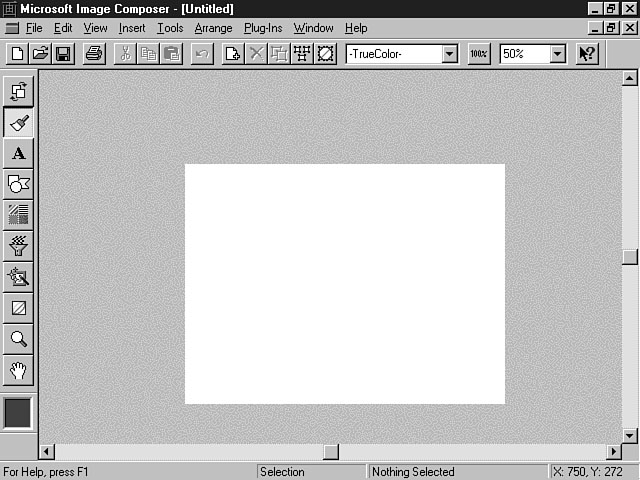The width and height of the screenshot is (640, 480).
Task: Click the Actual Size 100% button
Action: (479, 54)
